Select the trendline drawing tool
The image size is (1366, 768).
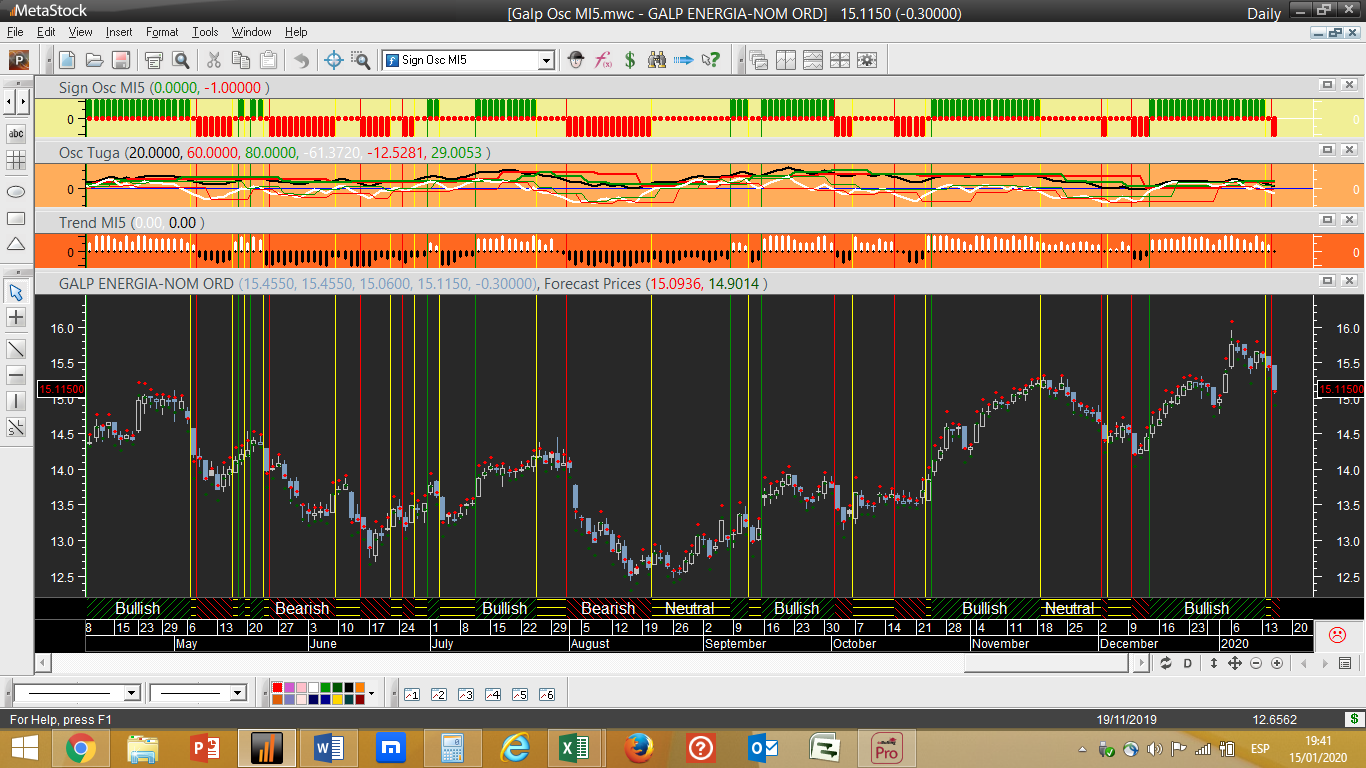tap(16, 348)
